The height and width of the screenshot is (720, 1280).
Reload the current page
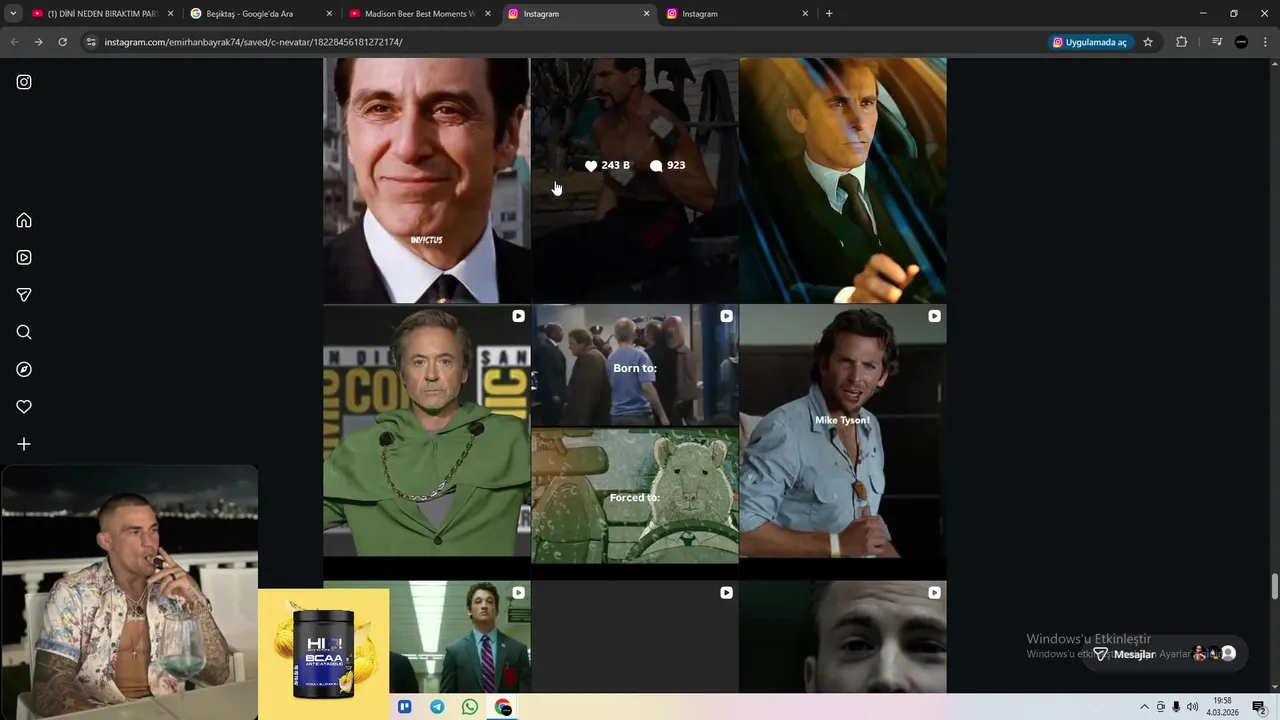[62, 42]
